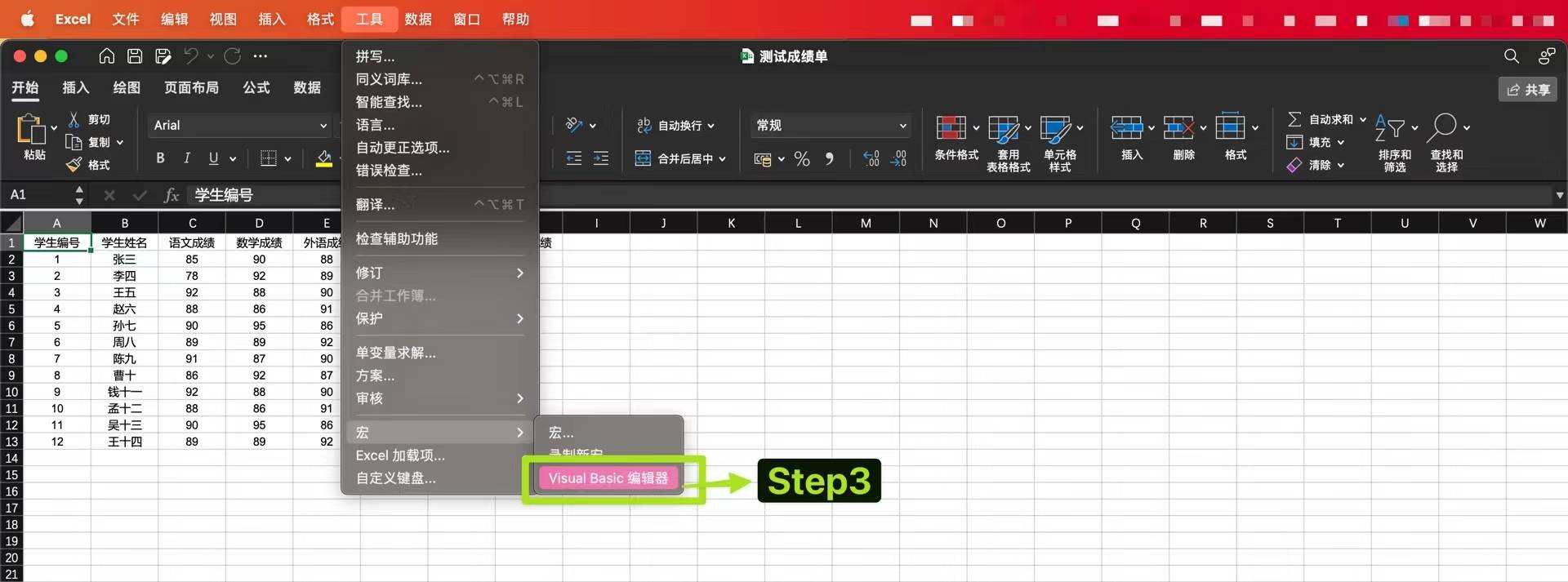Select the cell containing 张三

point(124,260)
